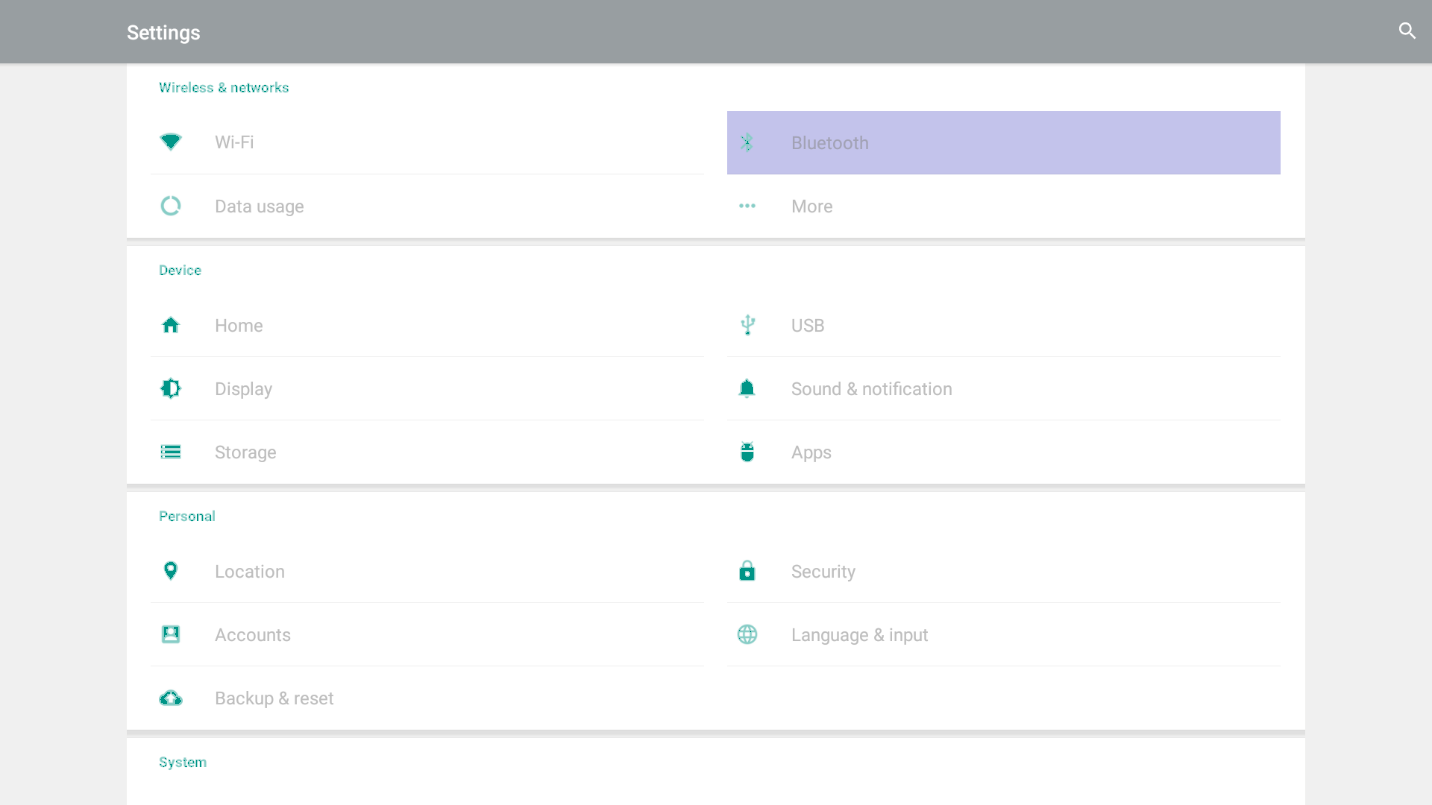
Task: Open Storage settings label
Action: pos(245,452)
